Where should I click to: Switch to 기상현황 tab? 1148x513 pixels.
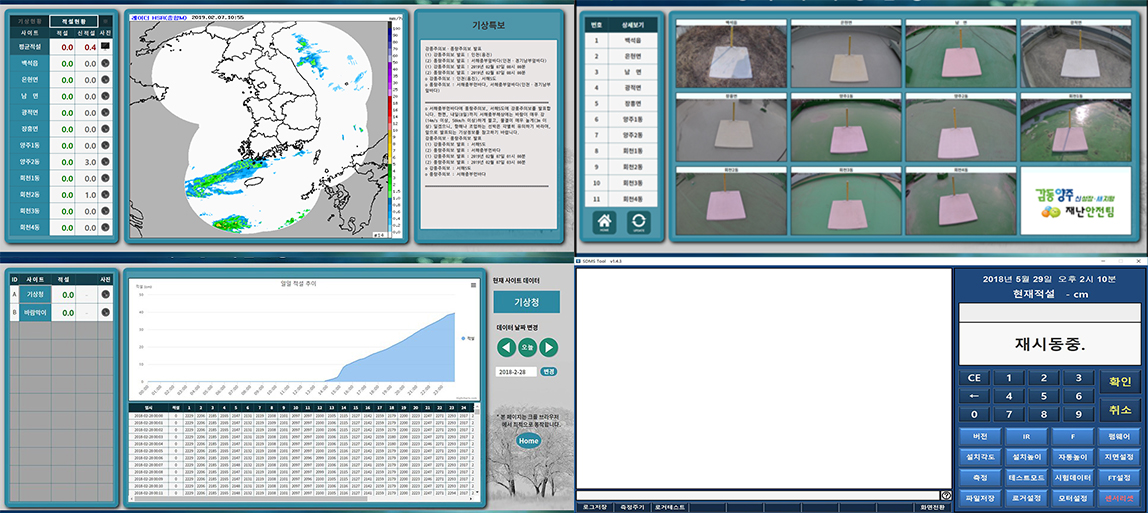point(30,21)
